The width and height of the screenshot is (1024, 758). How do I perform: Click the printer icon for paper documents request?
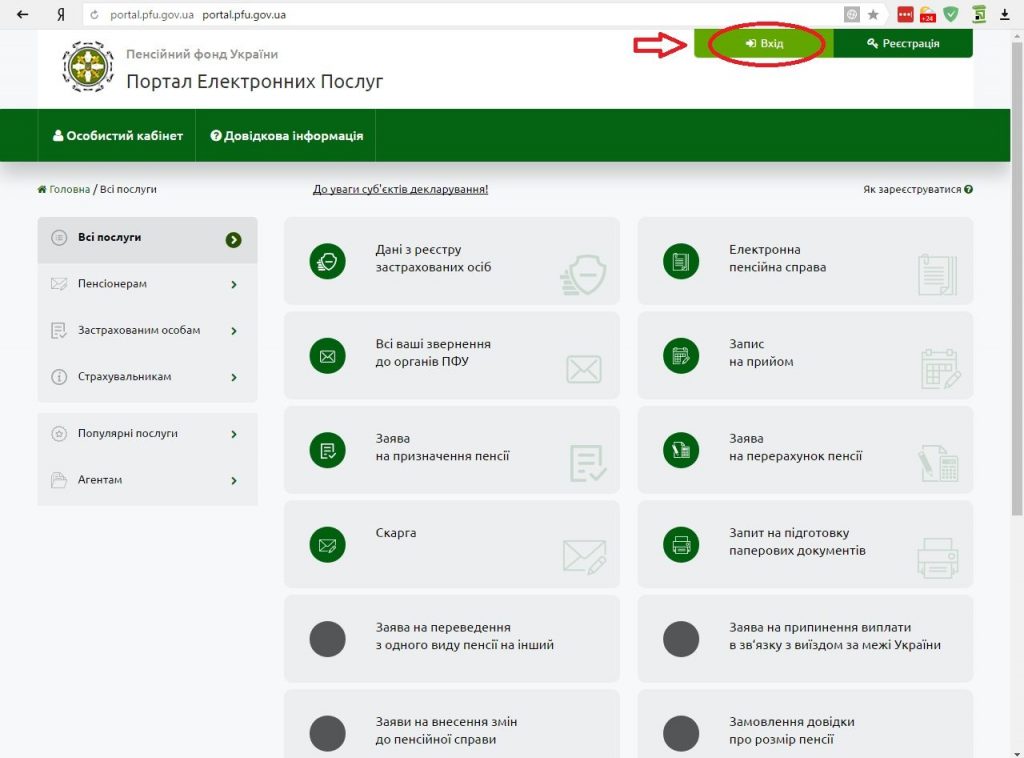[681, 545]
